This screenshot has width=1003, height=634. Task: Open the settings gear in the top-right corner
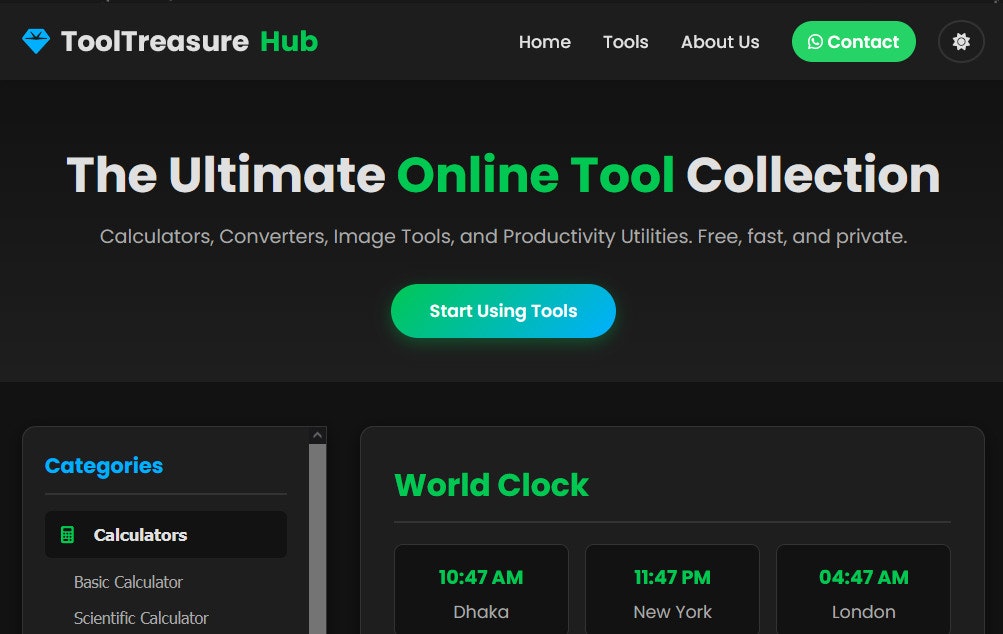[960, 41]
